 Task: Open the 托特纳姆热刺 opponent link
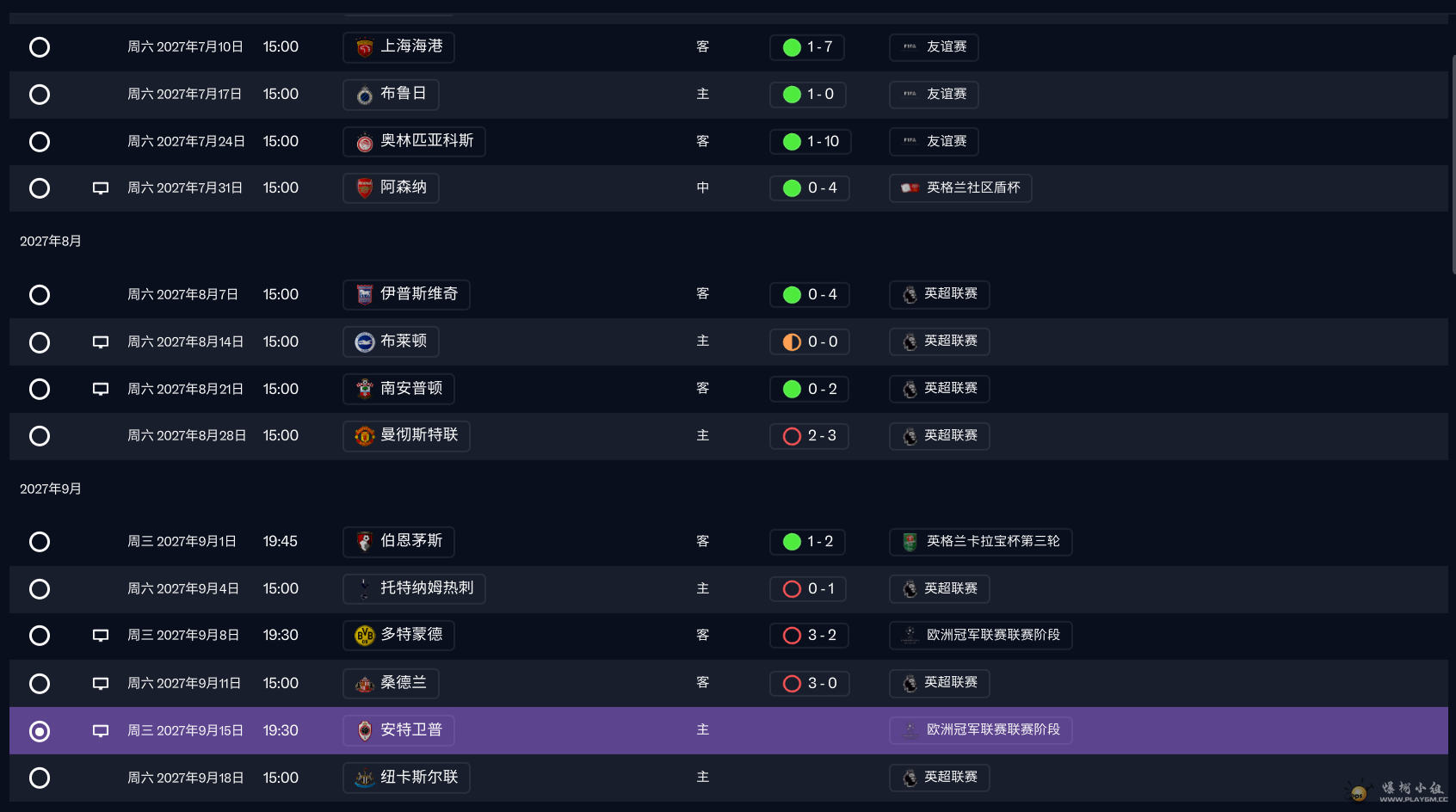click(414, 589)
